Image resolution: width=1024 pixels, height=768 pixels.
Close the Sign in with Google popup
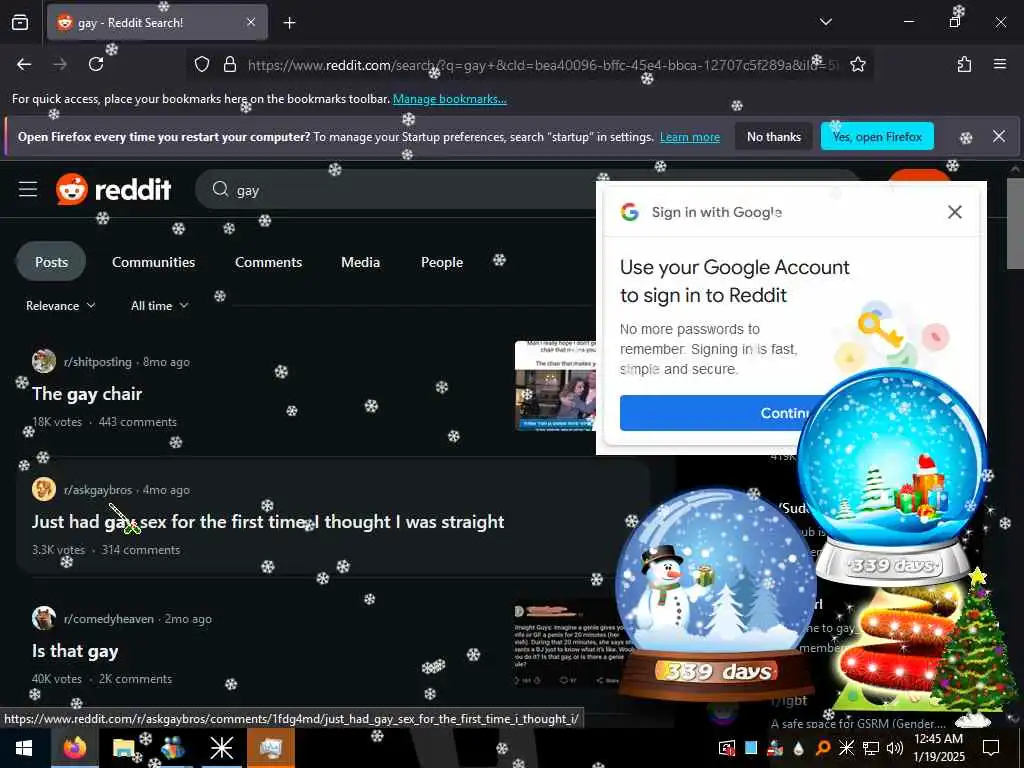click(954, 212)
